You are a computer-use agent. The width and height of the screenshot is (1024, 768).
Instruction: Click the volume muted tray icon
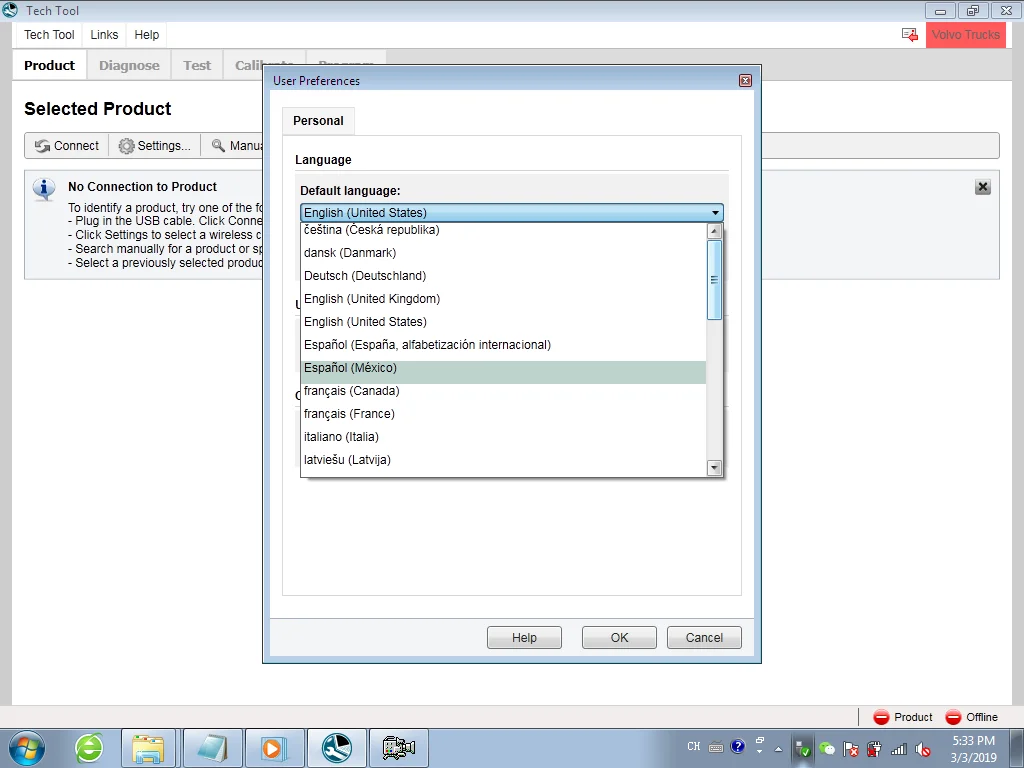tap(922, 748)
